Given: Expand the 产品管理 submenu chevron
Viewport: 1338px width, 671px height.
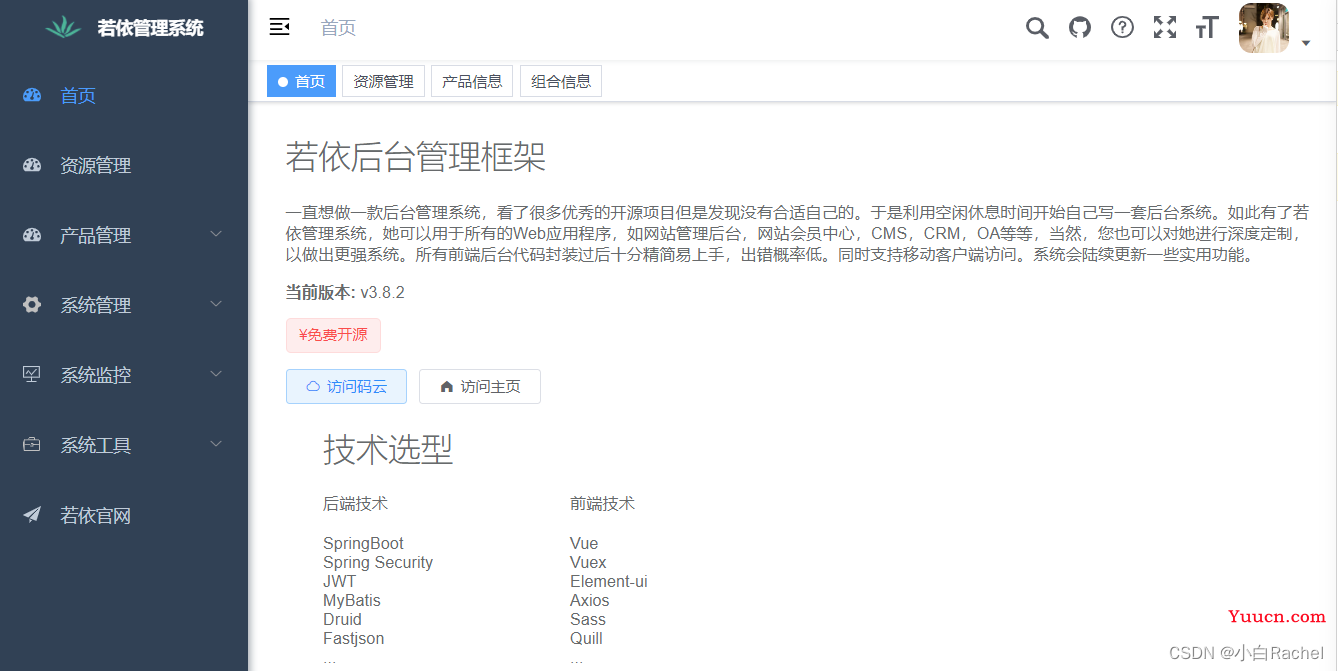Looking at the screenshot, I should (217, 234).
